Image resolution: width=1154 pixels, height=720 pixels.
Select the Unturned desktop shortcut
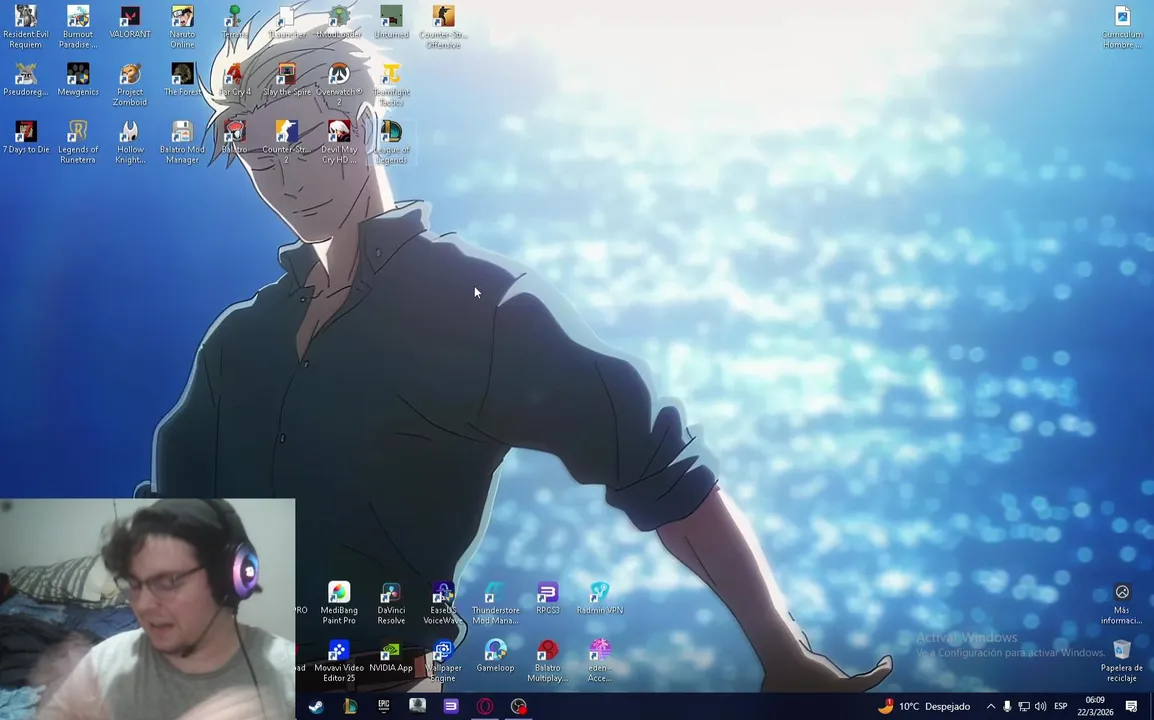click(x=392, y=22)
